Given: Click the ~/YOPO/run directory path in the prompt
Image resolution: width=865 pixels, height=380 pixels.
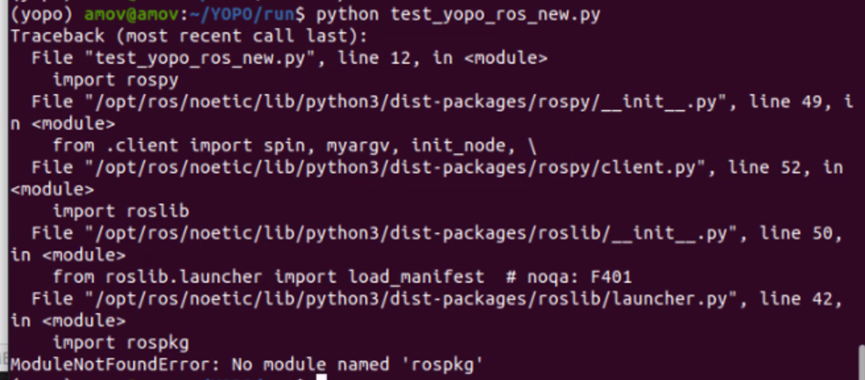Looking at the screenshot, I should click(242, 15).
